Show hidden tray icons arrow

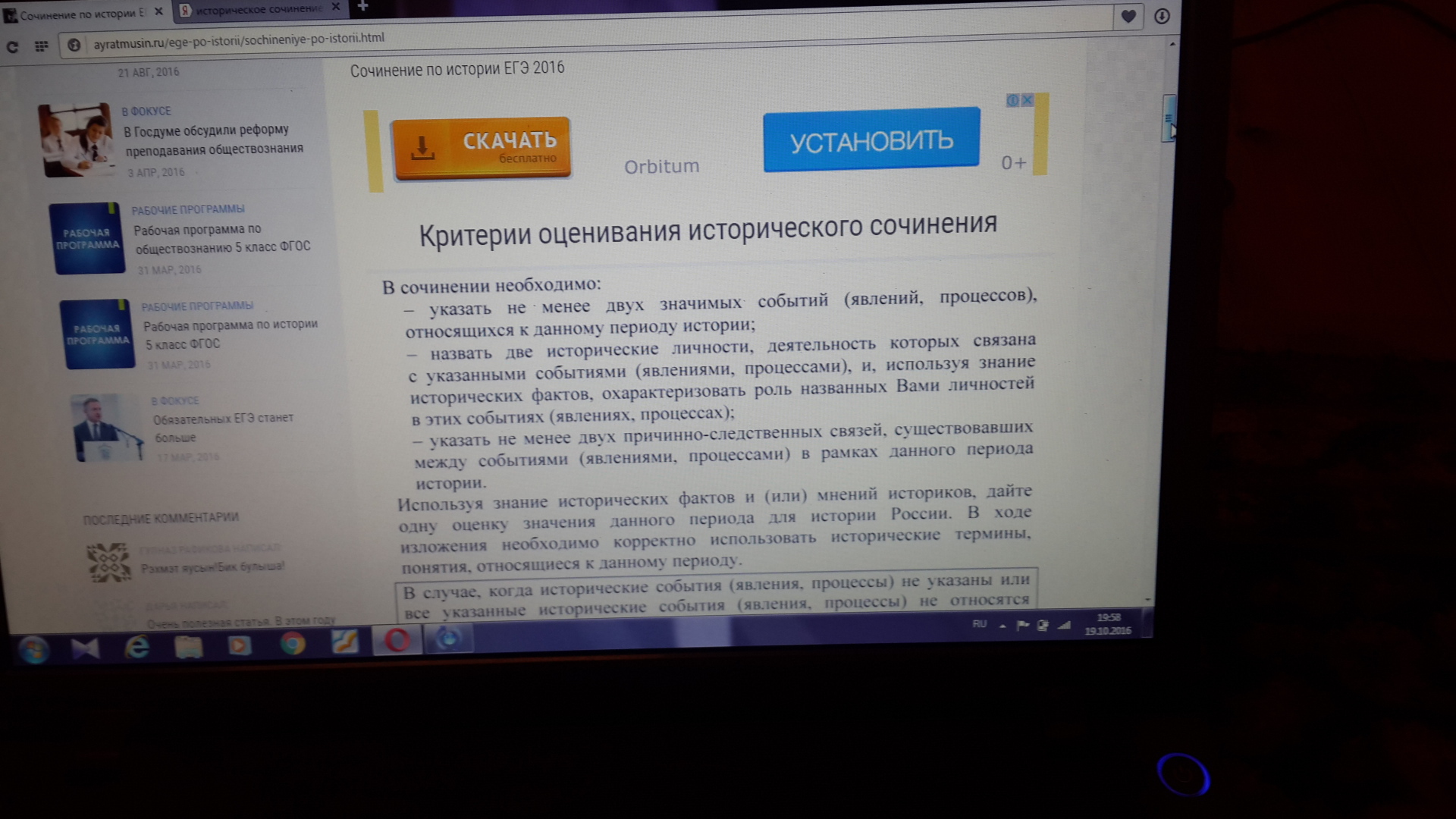point(1003,626)
